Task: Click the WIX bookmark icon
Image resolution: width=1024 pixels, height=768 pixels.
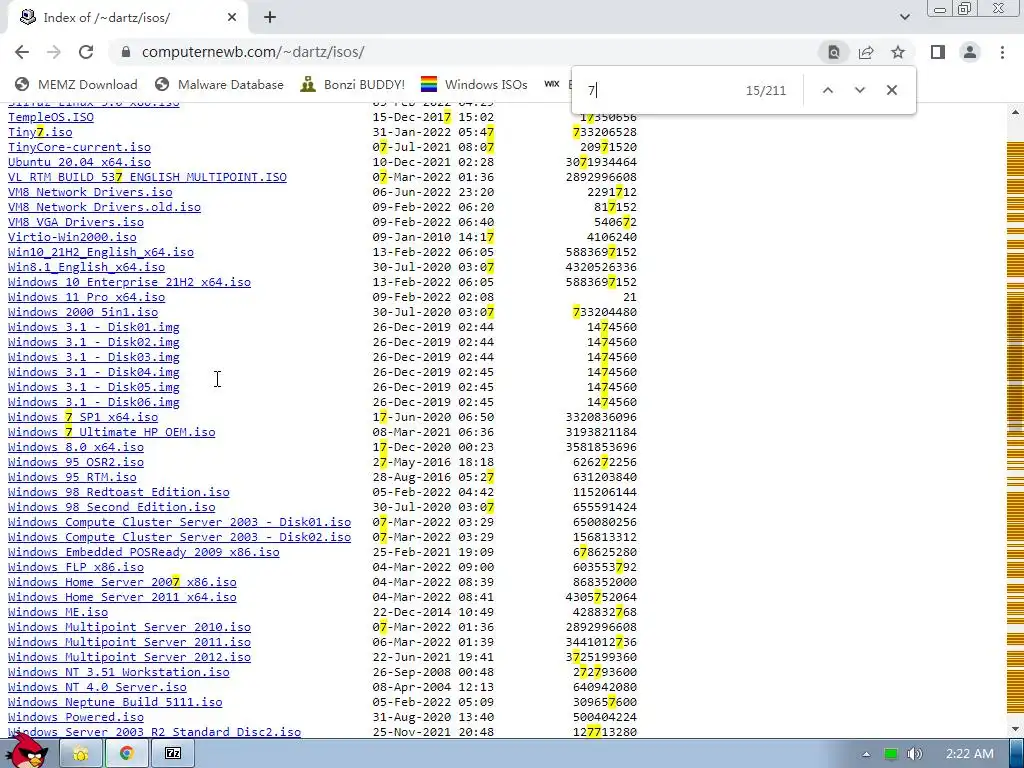Action: pyautogui.click(x=552, y=84)
